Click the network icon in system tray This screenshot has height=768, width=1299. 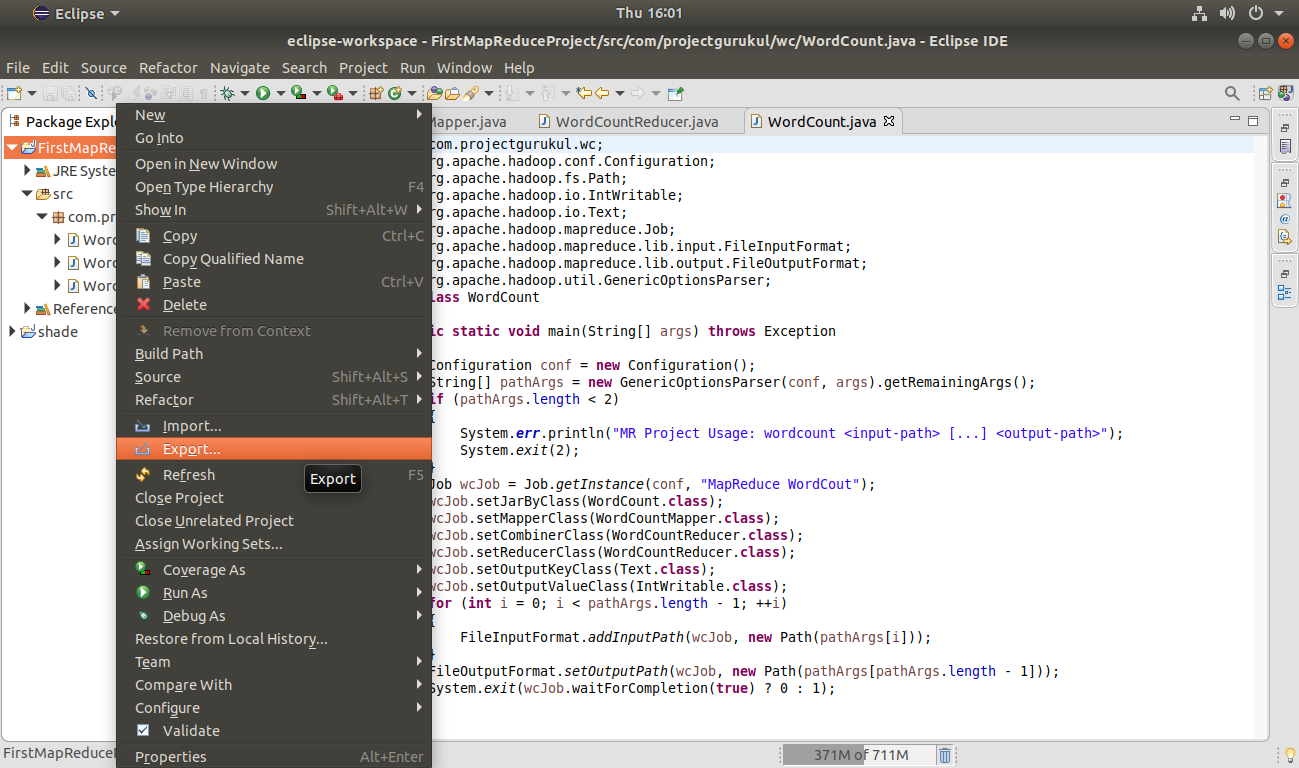pyautogui.click(x=1199, y=13)
